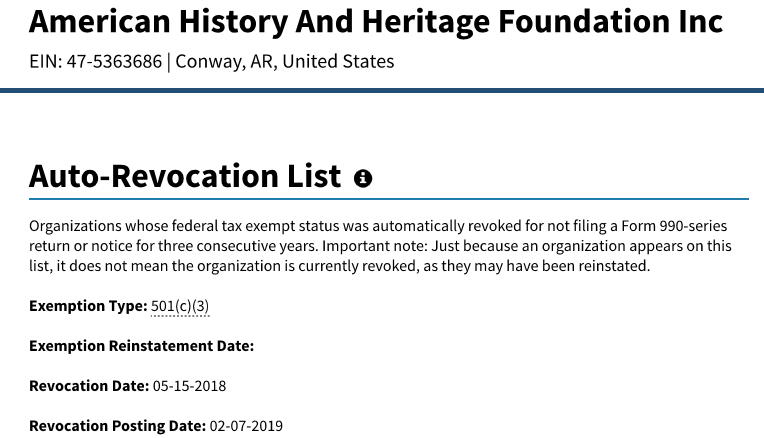Click the Exemption Type label
Image resolution: width=764 pixels, height=438 pixels.
click(x=88, y=306)
